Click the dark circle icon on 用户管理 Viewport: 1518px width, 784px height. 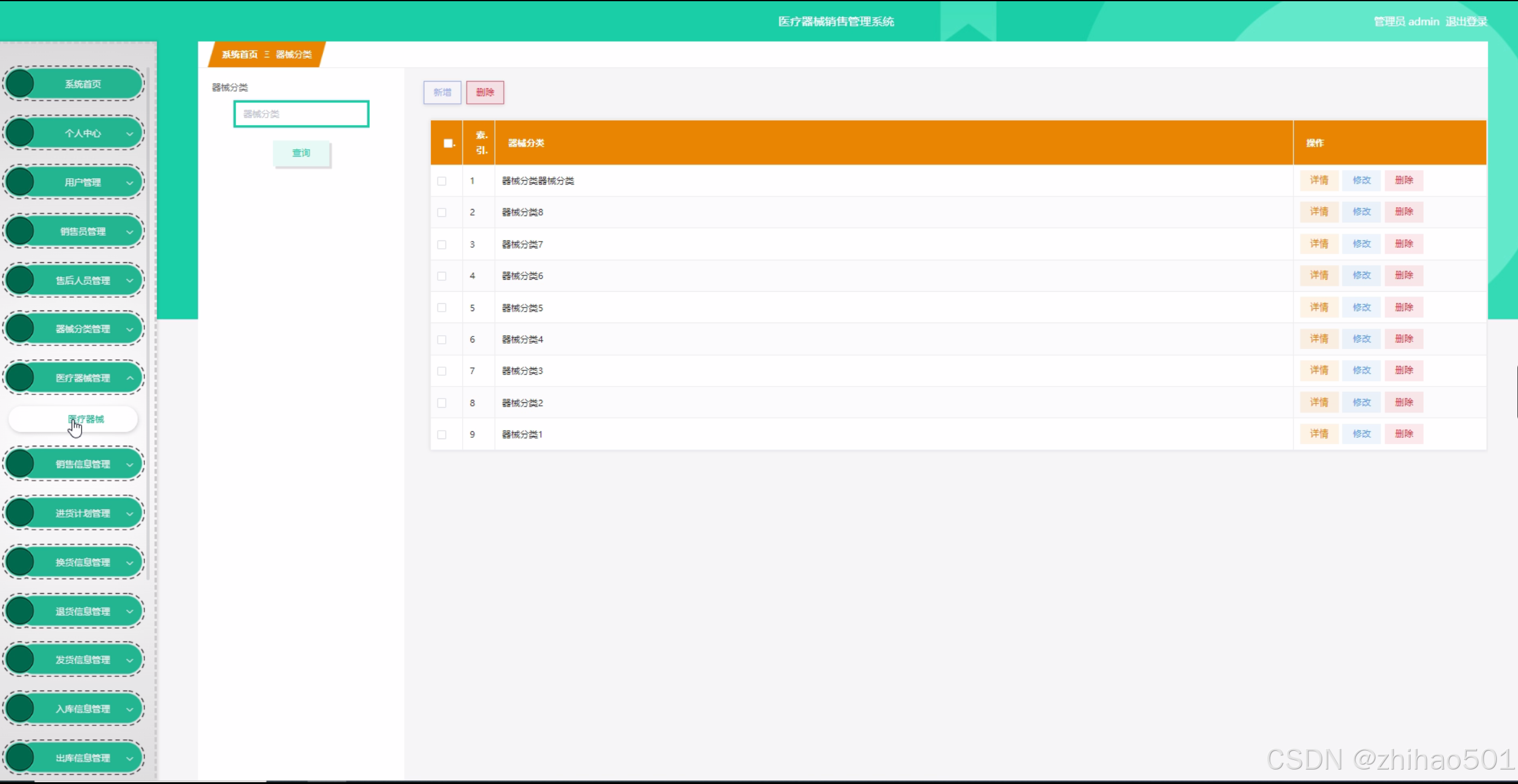(x=21, y=182)
